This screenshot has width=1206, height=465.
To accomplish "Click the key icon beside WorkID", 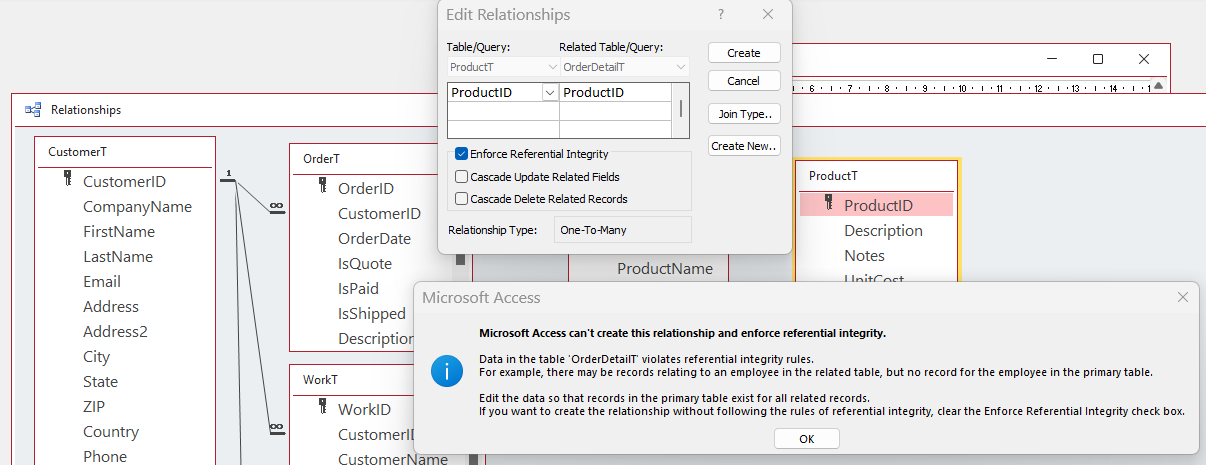I will pos(323,407).
